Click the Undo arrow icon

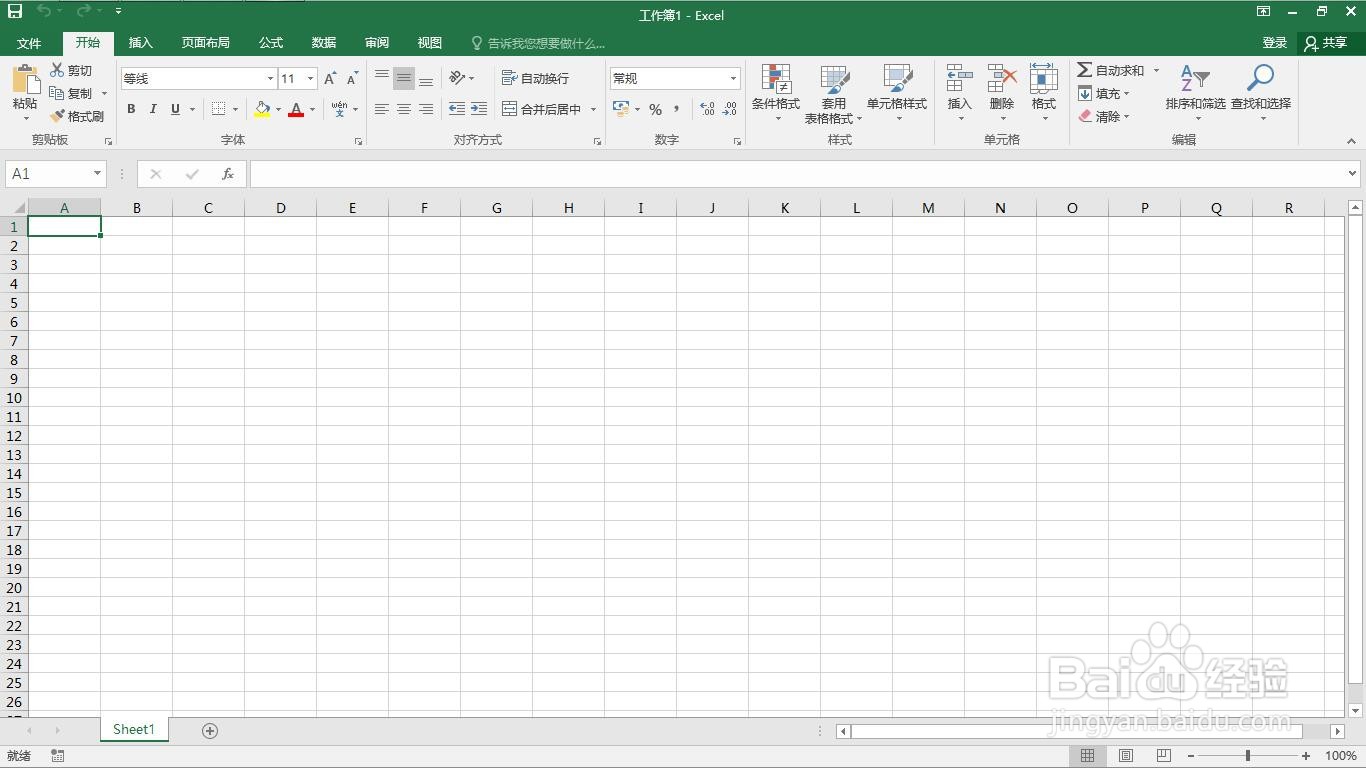(44, 11)
